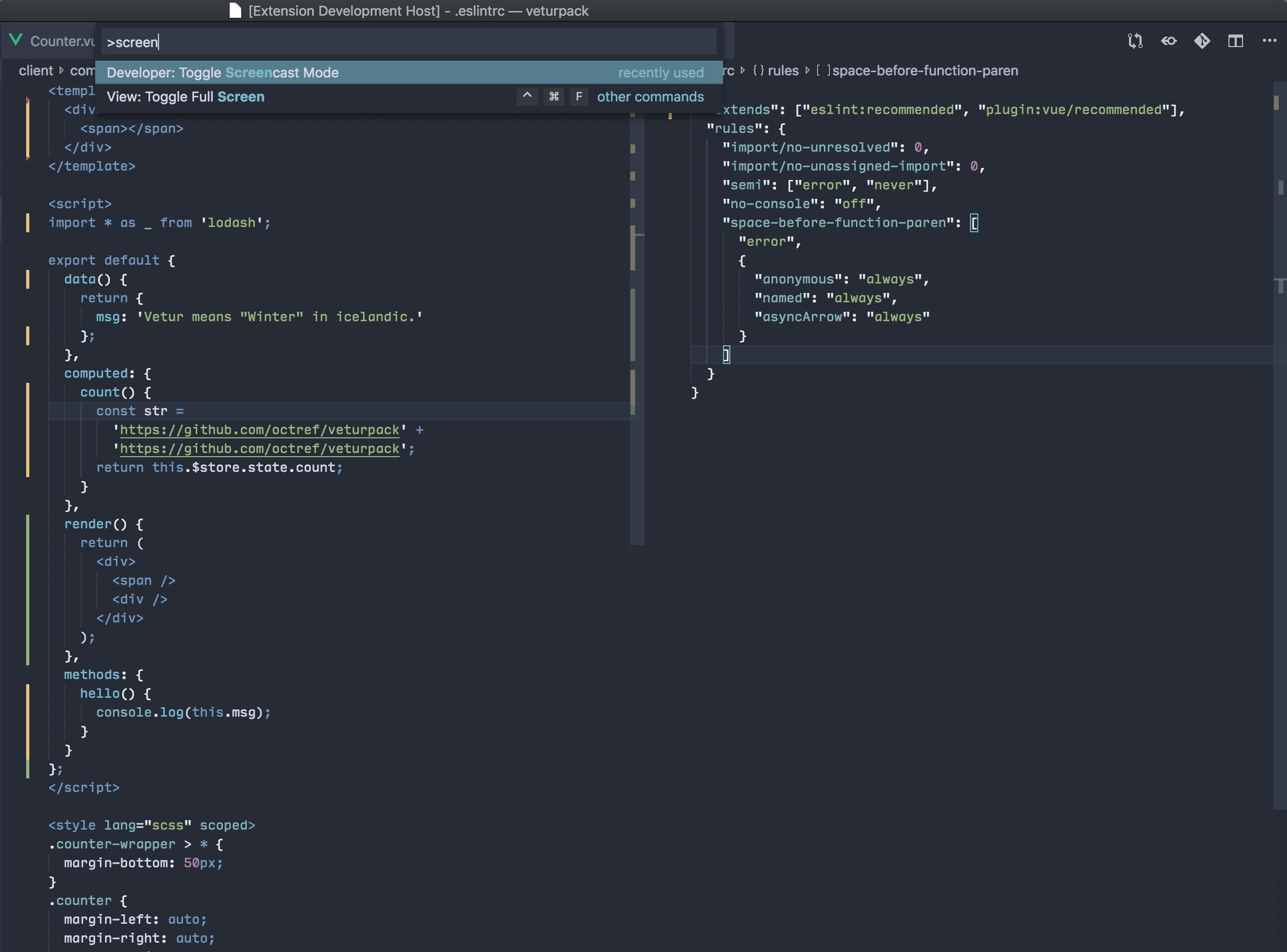Open the more actions ellipsis menu
This screenshot has height=952, width=1287.
(x=1269, y=41)
